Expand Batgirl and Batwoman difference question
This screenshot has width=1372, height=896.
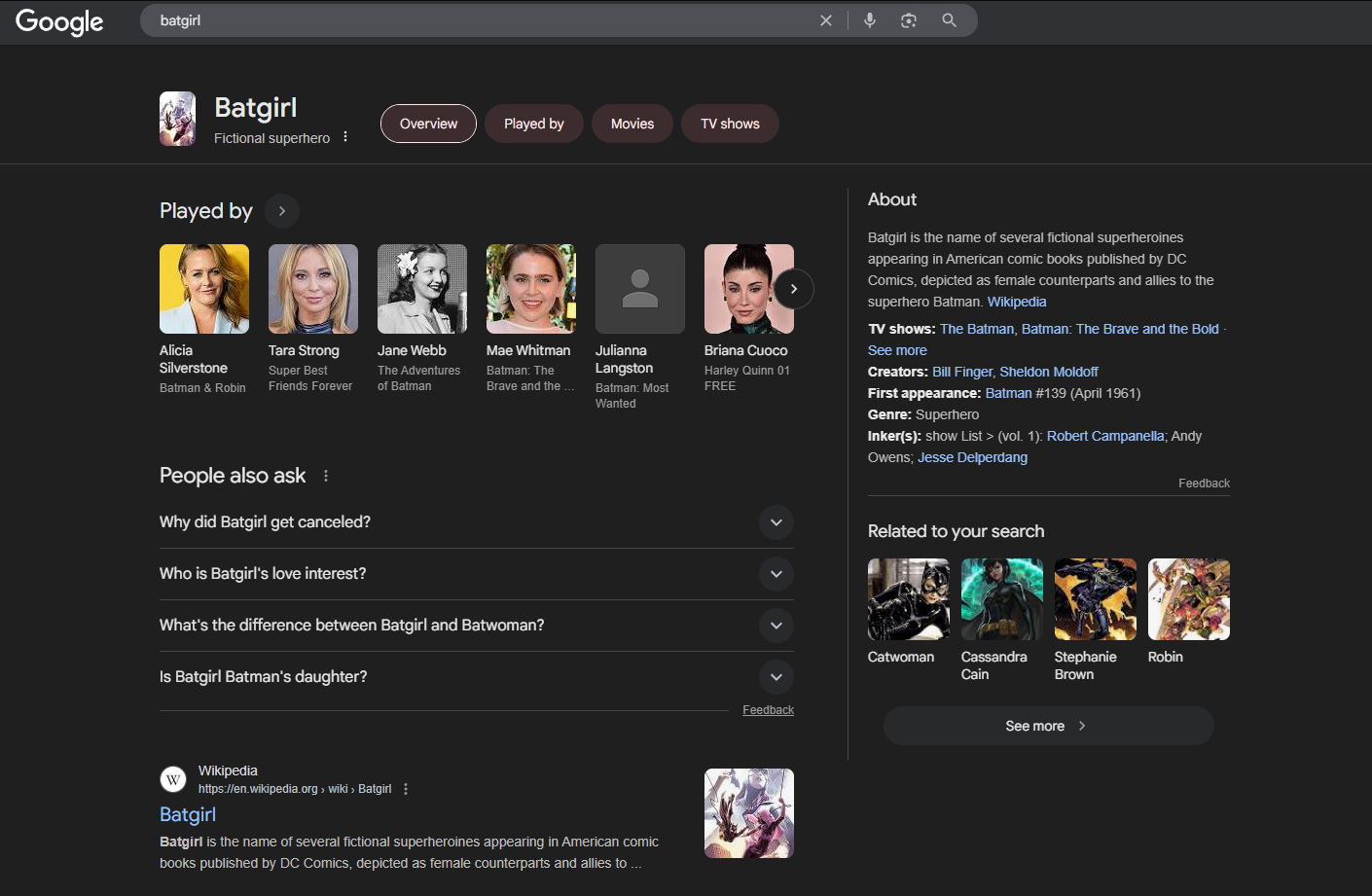click(x=477, y=626)
